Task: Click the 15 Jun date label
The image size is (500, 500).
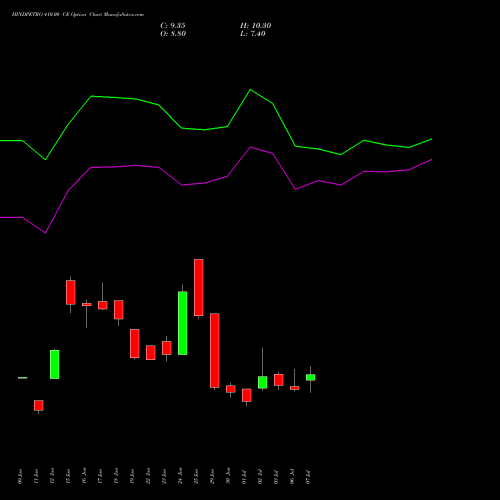Action: pyautogui.click(x=68, y=476)
